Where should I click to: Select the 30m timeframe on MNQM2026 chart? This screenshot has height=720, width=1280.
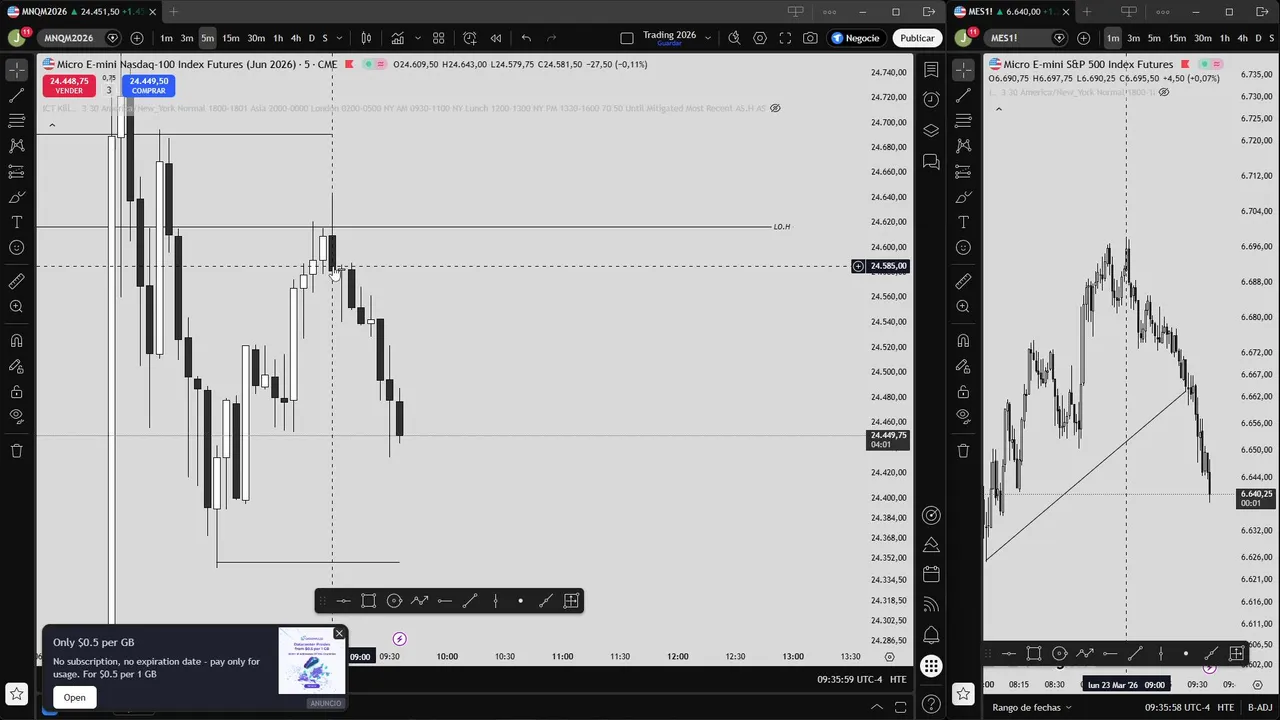tap(256, 38)
